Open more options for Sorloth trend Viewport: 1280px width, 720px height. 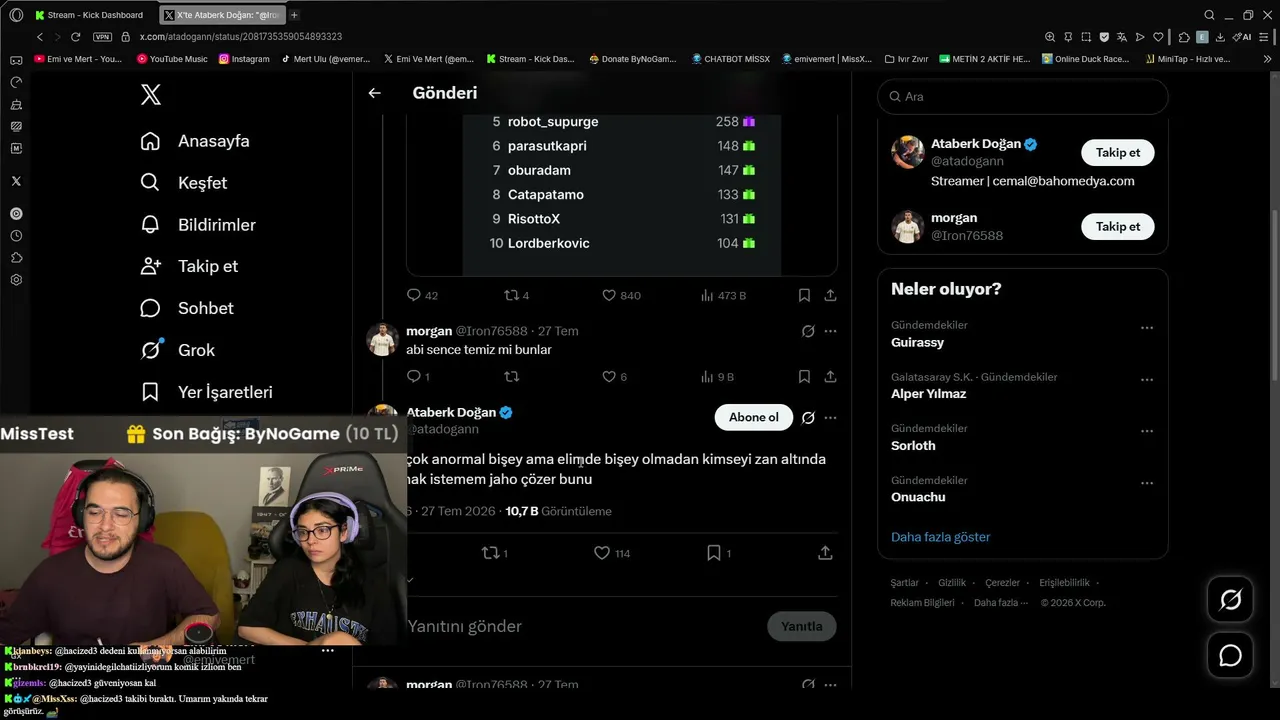[1147, 431]
